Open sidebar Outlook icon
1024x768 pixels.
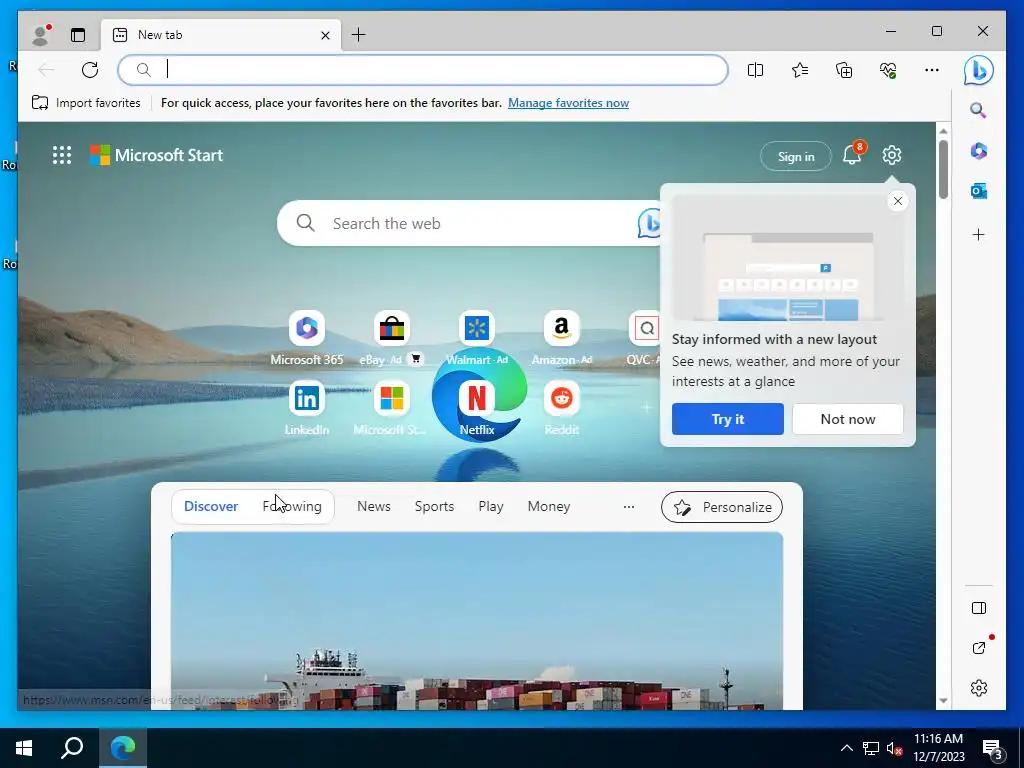click(x=978, y=191)
